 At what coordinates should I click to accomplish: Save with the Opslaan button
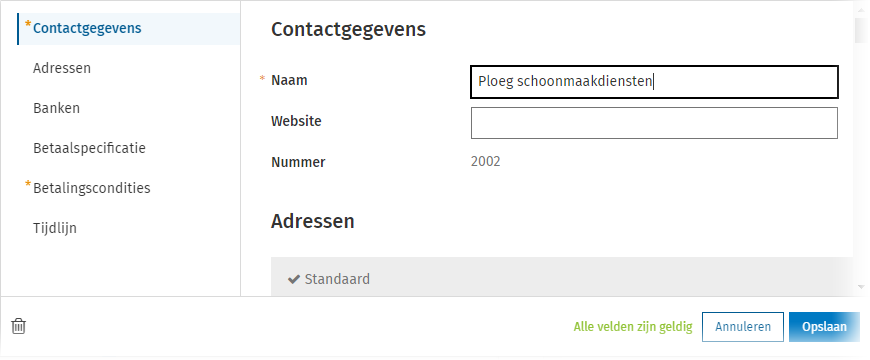tap(824, 327)
